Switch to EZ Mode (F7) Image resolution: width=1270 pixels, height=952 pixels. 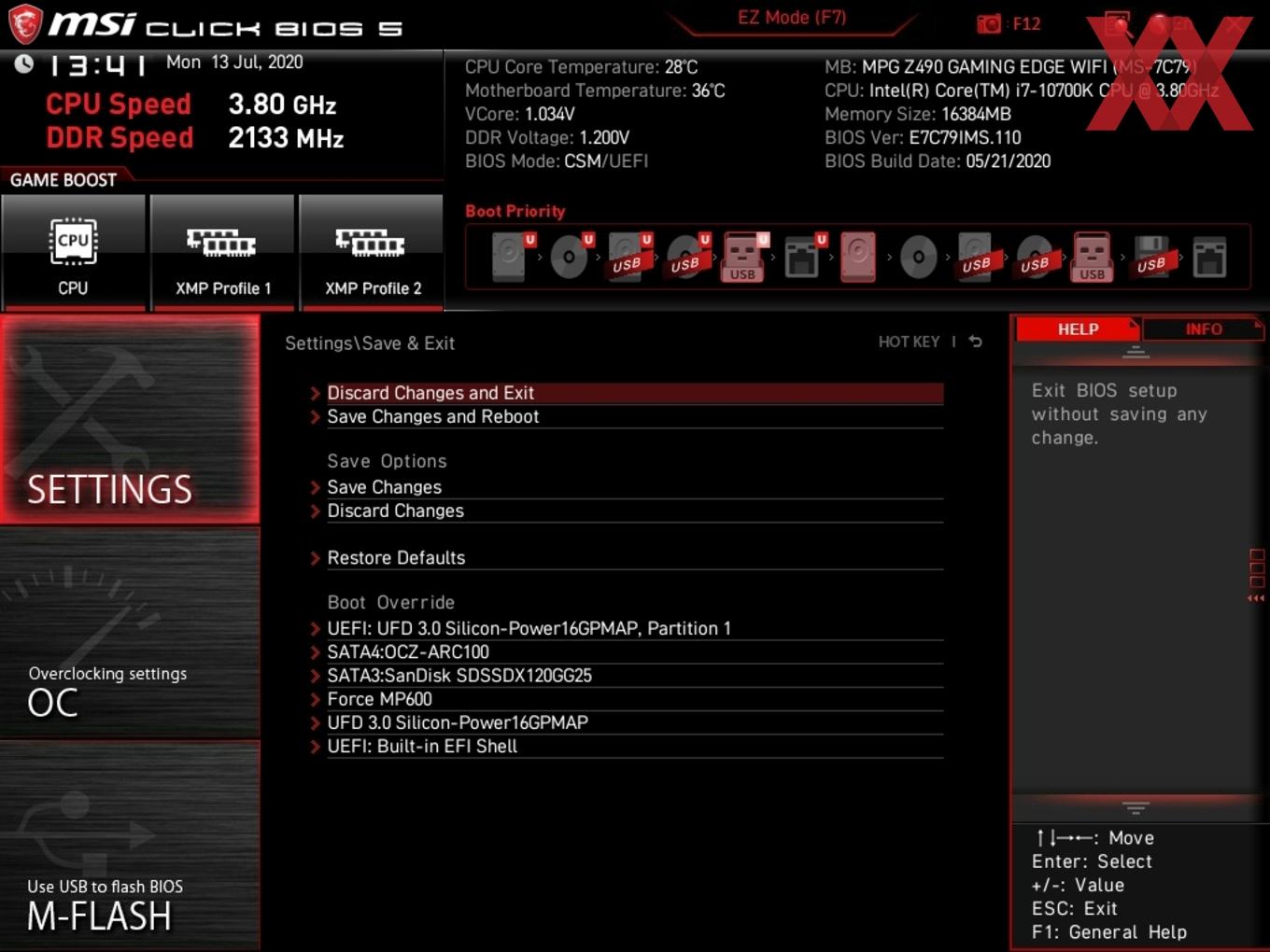click(x=791, y=18)
